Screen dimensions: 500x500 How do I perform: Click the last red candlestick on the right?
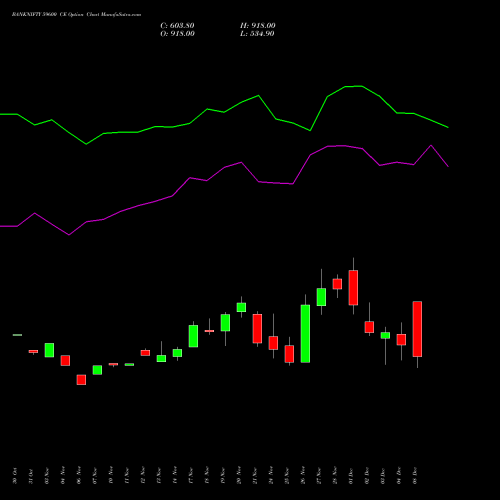(x=417, y=329)
